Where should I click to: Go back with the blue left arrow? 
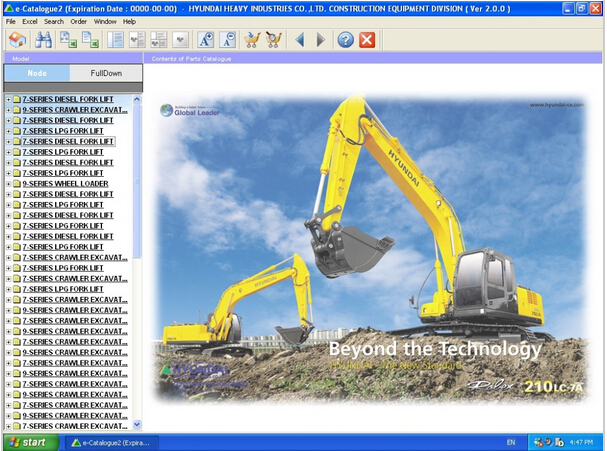coord(299,40)
